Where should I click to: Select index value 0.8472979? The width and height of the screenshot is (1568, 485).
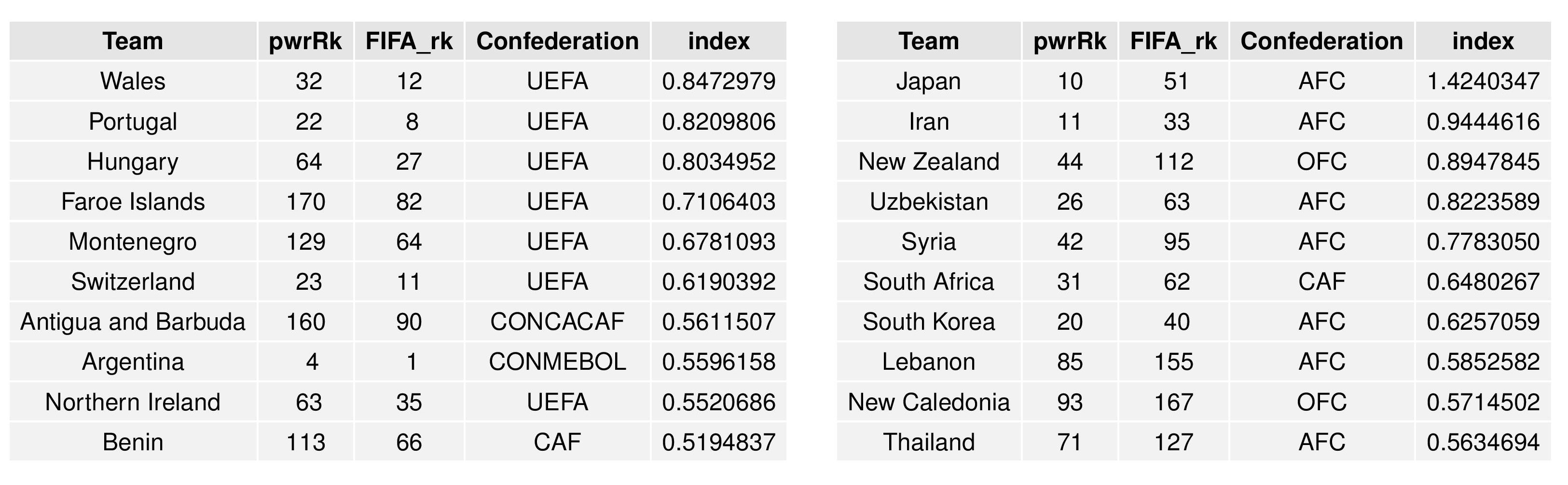(718, 81)
